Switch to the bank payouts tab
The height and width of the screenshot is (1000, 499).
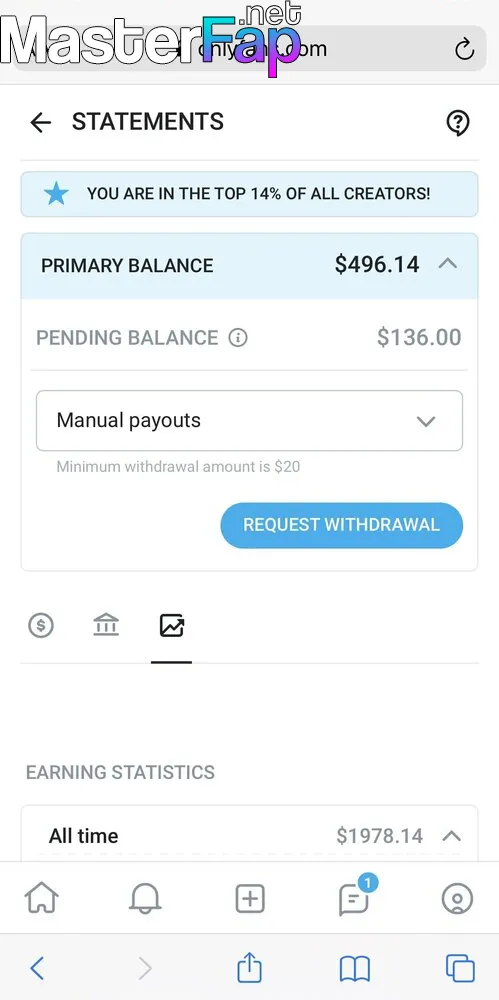[106, 625]
